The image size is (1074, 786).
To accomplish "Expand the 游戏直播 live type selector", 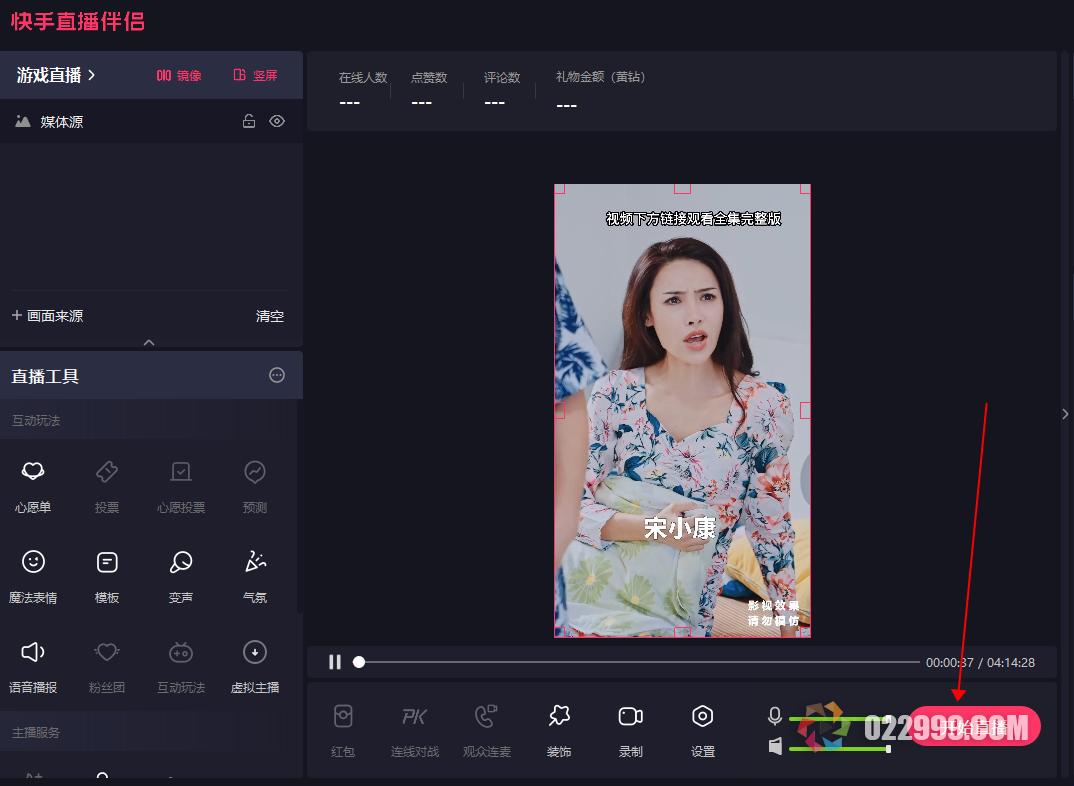I will click(x=56, y=75).
